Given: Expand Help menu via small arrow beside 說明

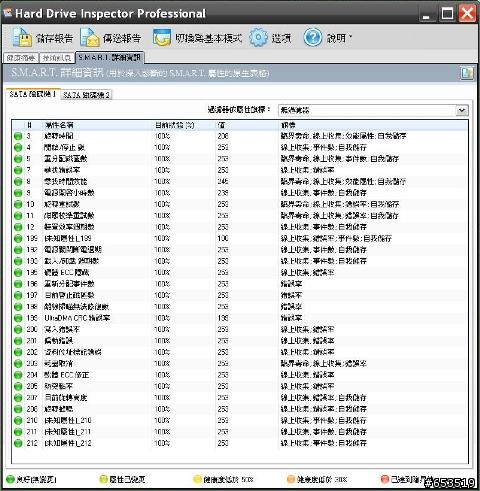Looking at the screenshot, I should tap(350, 35).
